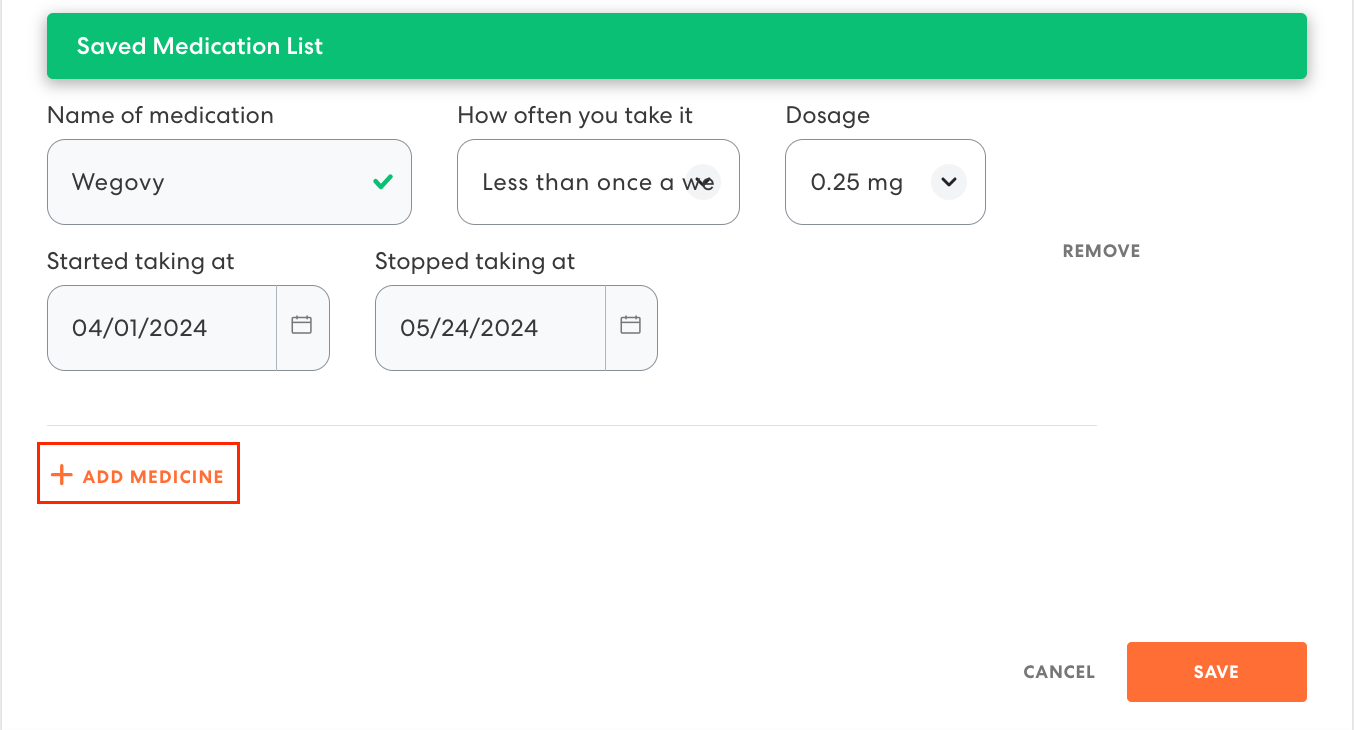The image size is (1354, 730).
Task: Click the plus icon beside Add Medicine
Action: point(62,475)
